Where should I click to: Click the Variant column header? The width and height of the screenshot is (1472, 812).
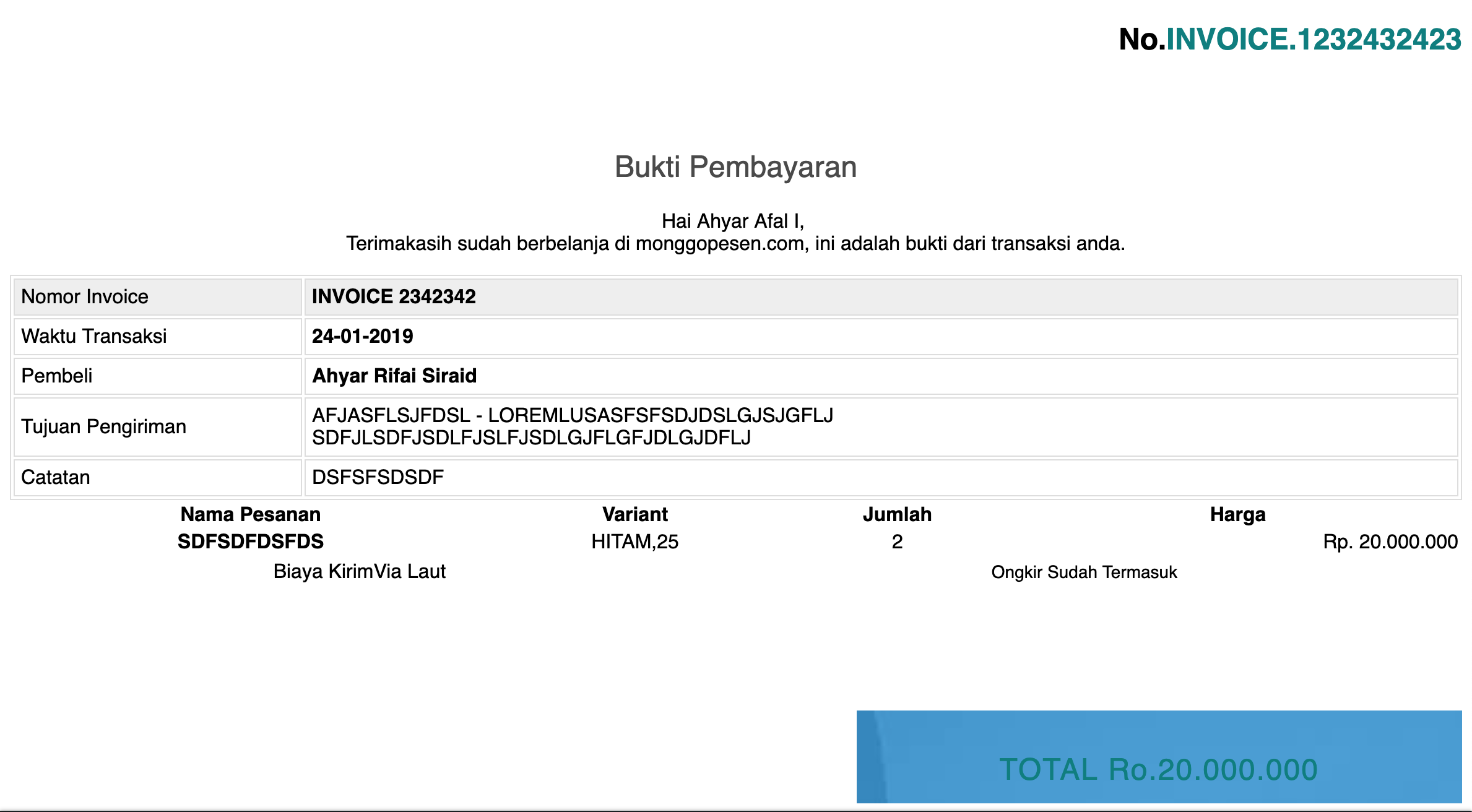click(x=635, y=514)
